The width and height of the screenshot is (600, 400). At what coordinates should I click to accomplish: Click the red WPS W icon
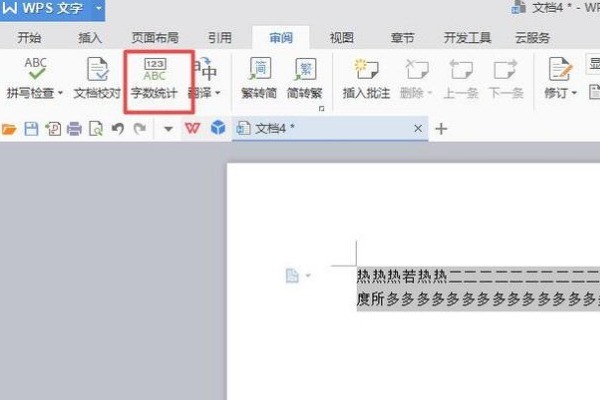[192, 128]
